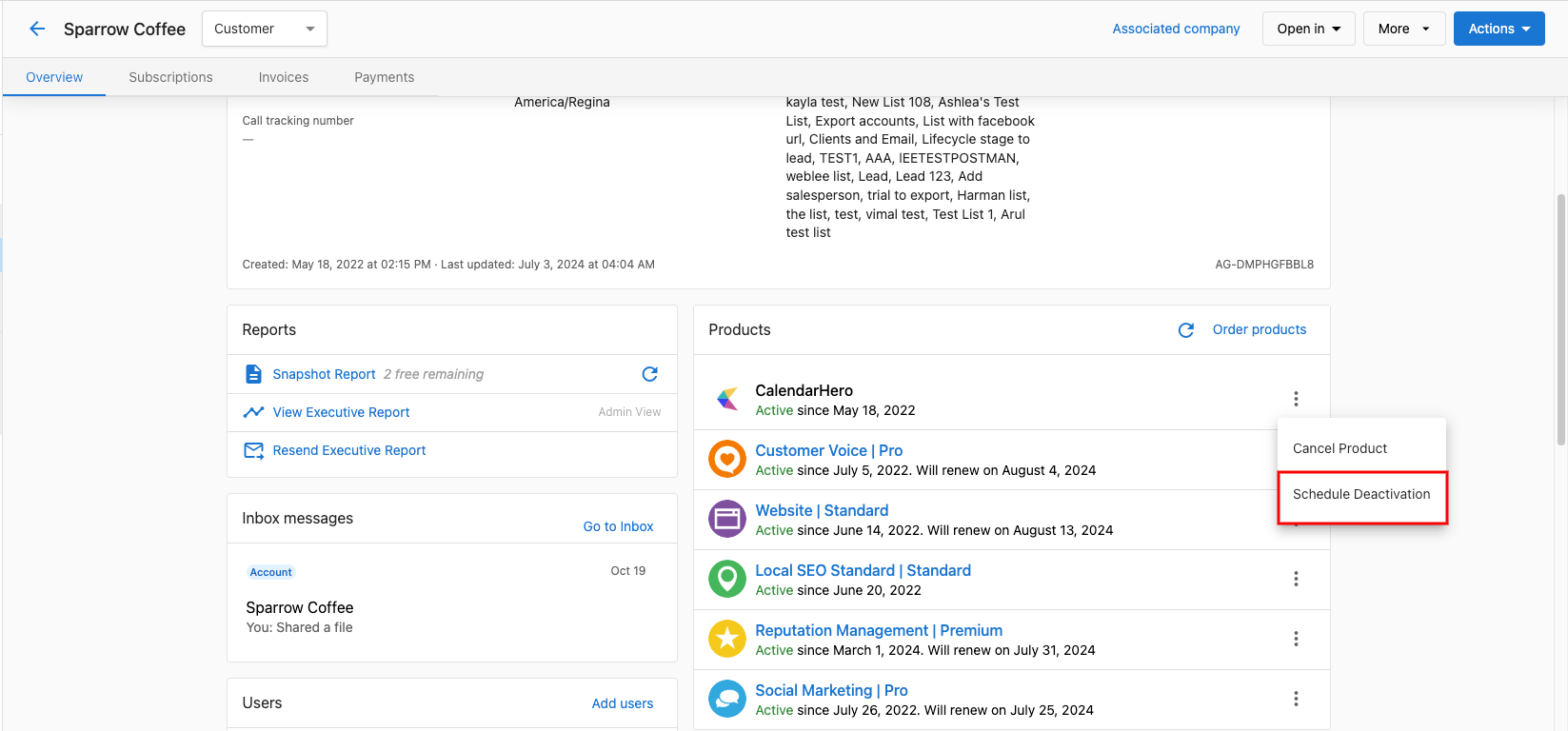
Task: Click the AG-DMPHGFBBL8 account ID
Action: 1264,265
